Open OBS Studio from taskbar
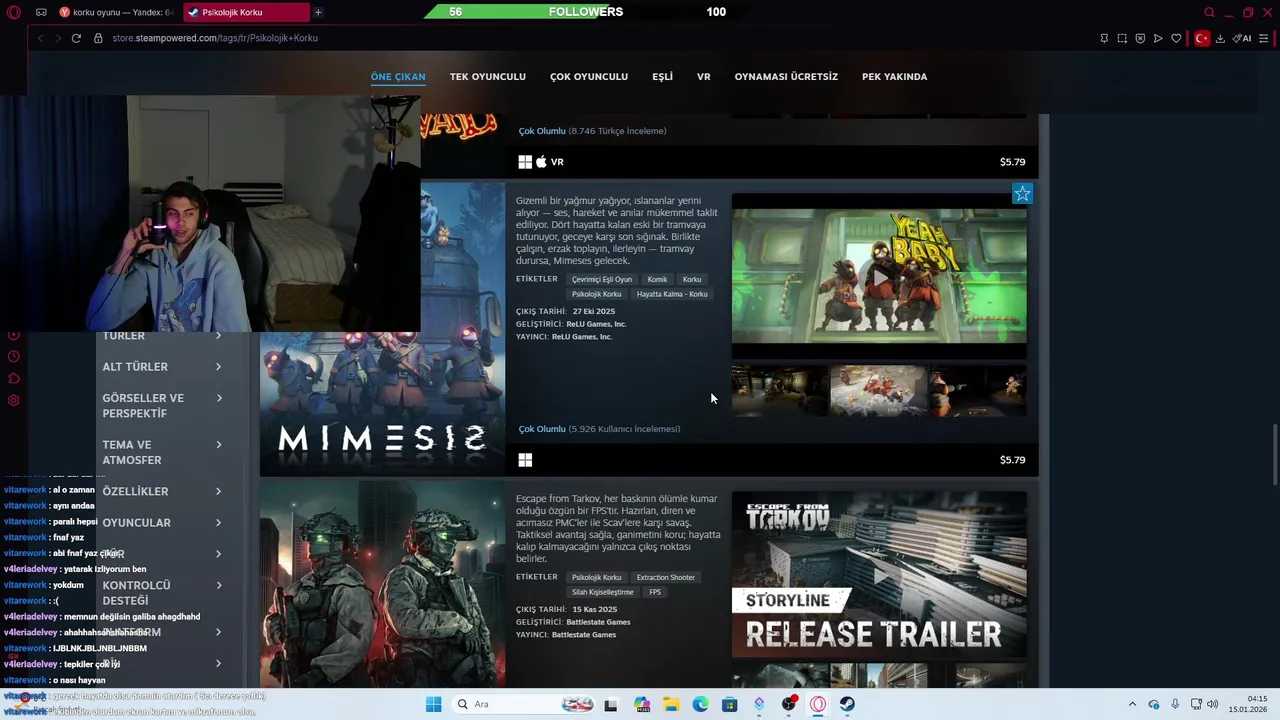Screen dimensions: 1280x720 [789, 704]
